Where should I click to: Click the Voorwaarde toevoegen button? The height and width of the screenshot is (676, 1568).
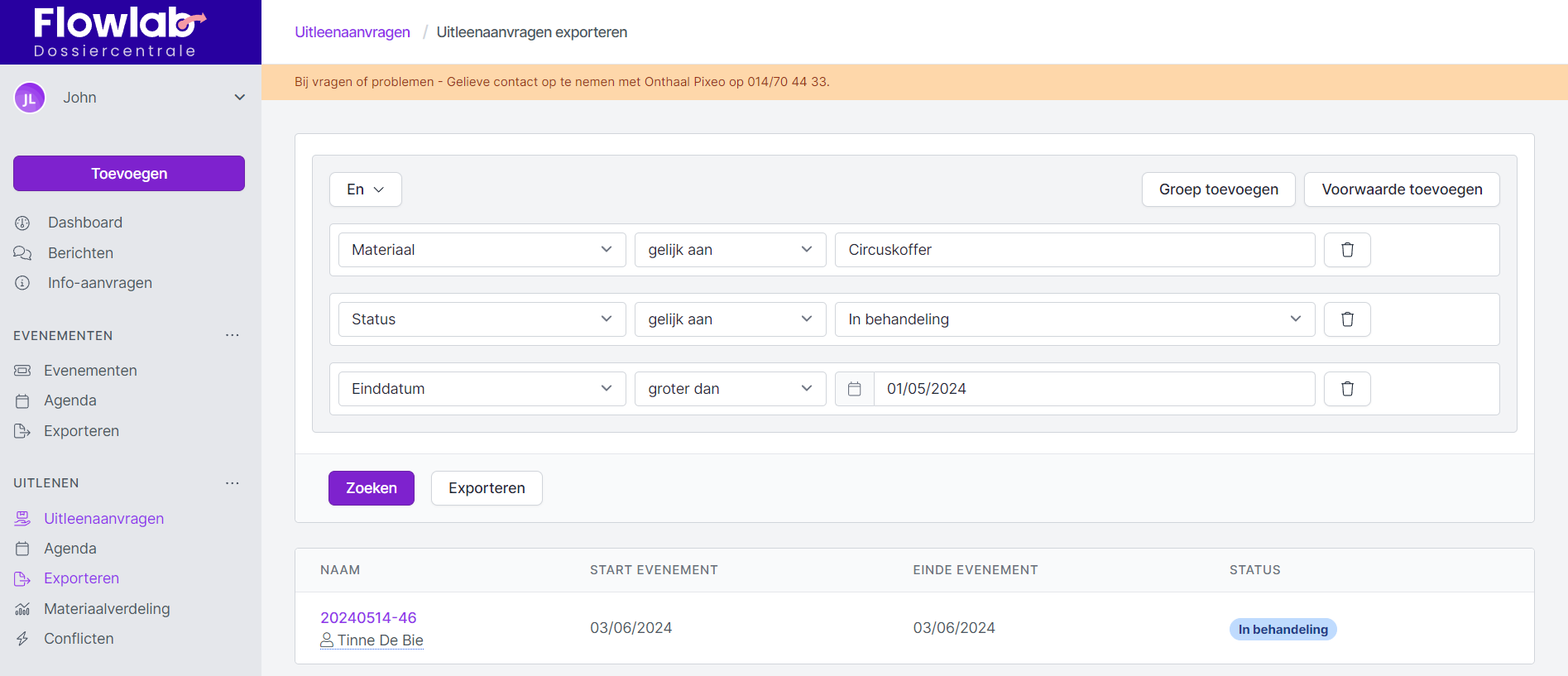click(x=1401, y=189)
